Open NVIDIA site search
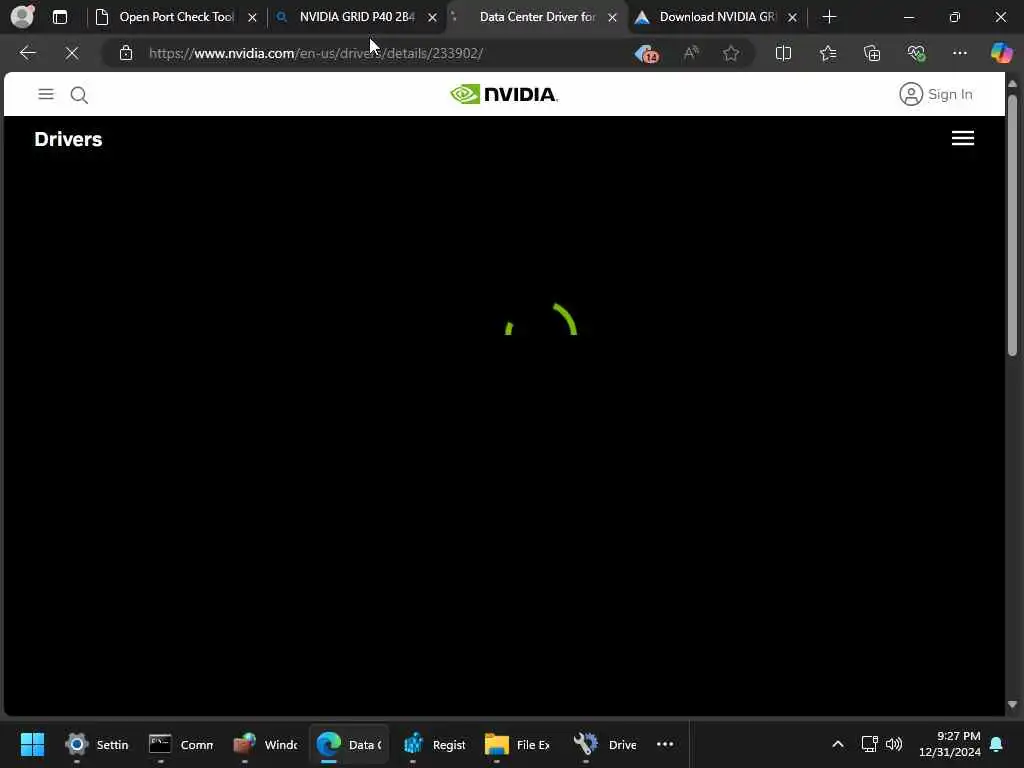This screenshot has width=1024, height=768. pyautogui.click(x=79, y=95)
